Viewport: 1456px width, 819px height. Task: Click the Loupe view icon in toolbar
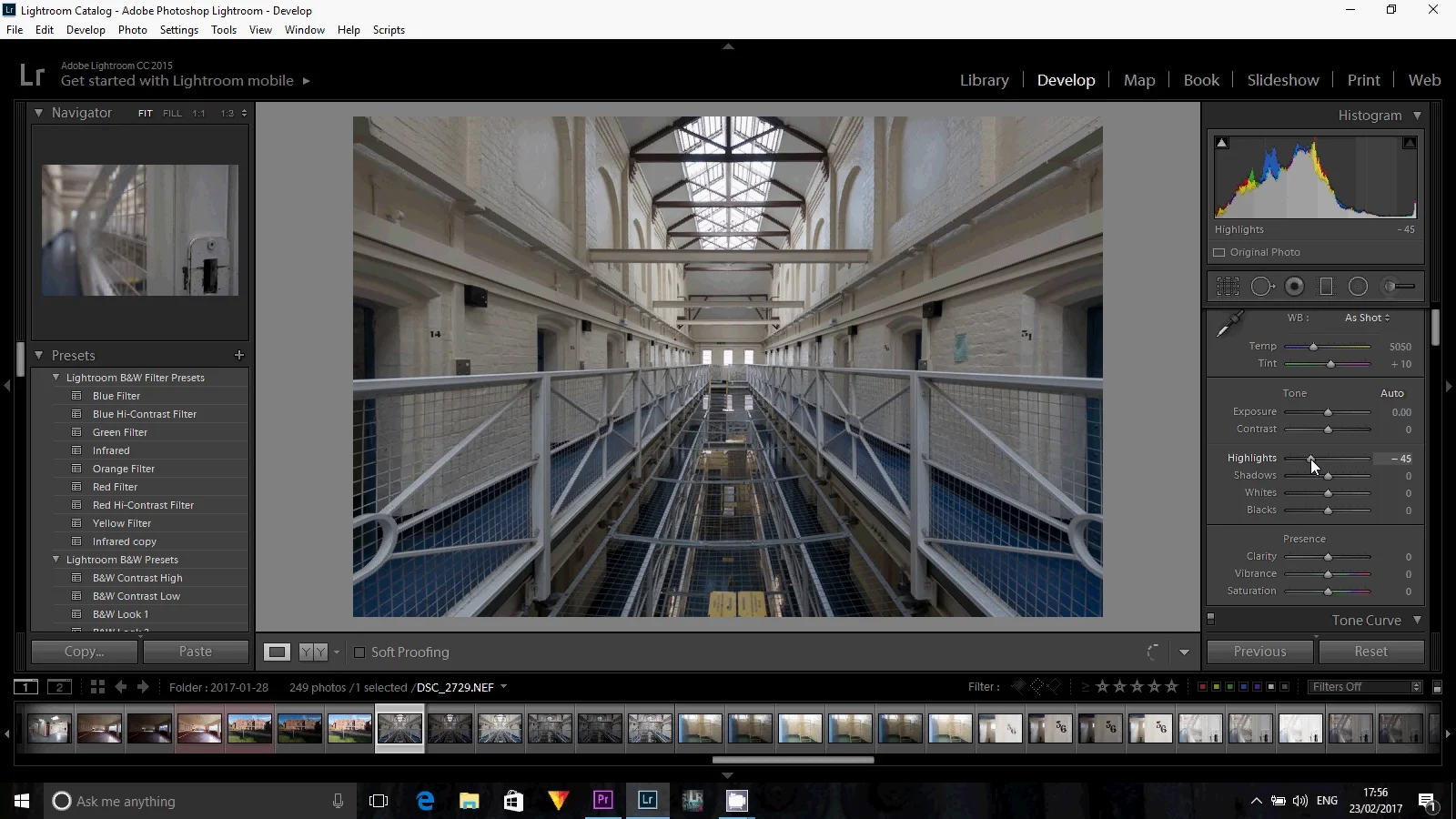(x=277, y=652)
